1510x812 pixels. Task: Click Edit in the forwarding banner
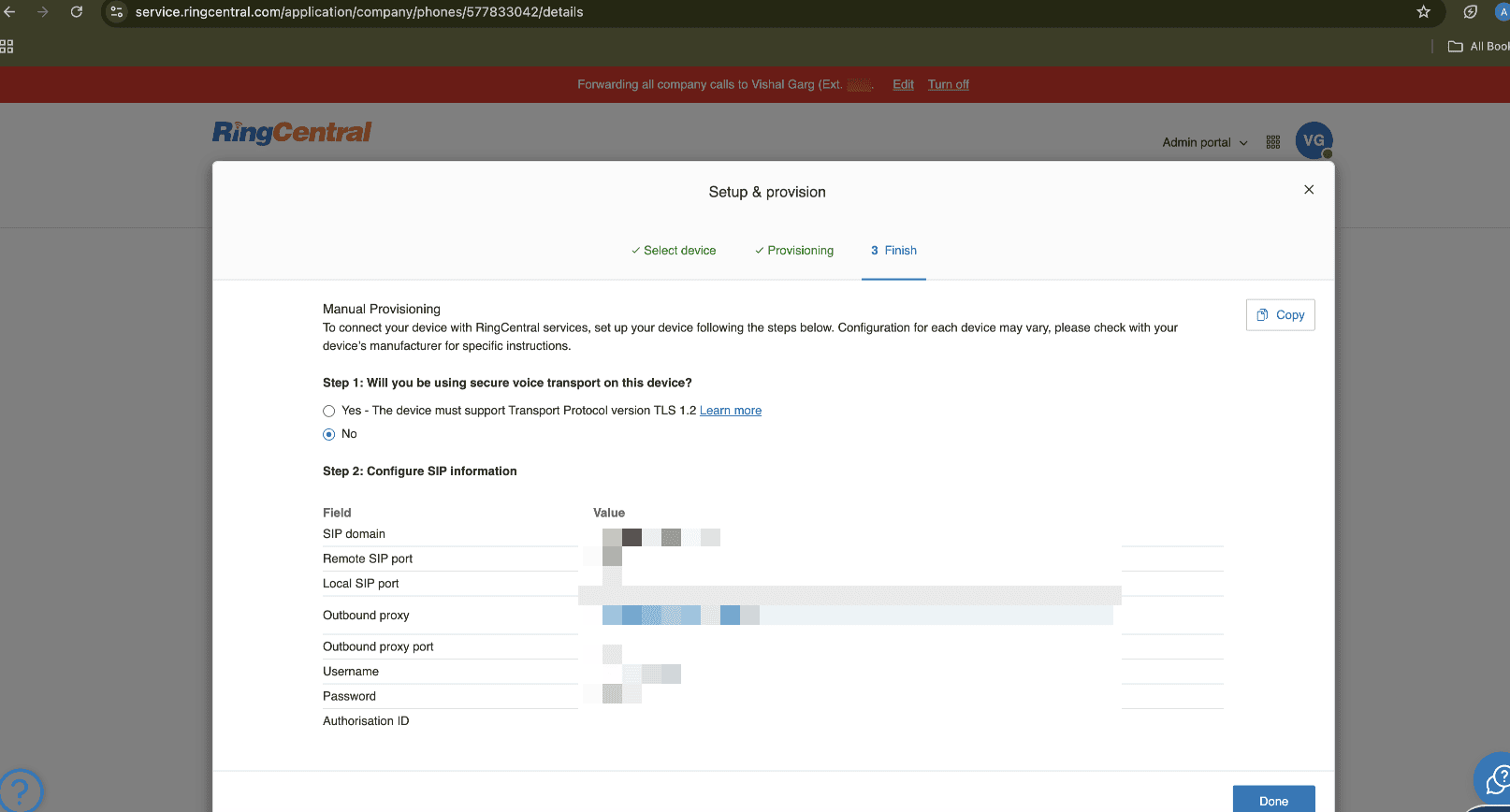[903, 84]
